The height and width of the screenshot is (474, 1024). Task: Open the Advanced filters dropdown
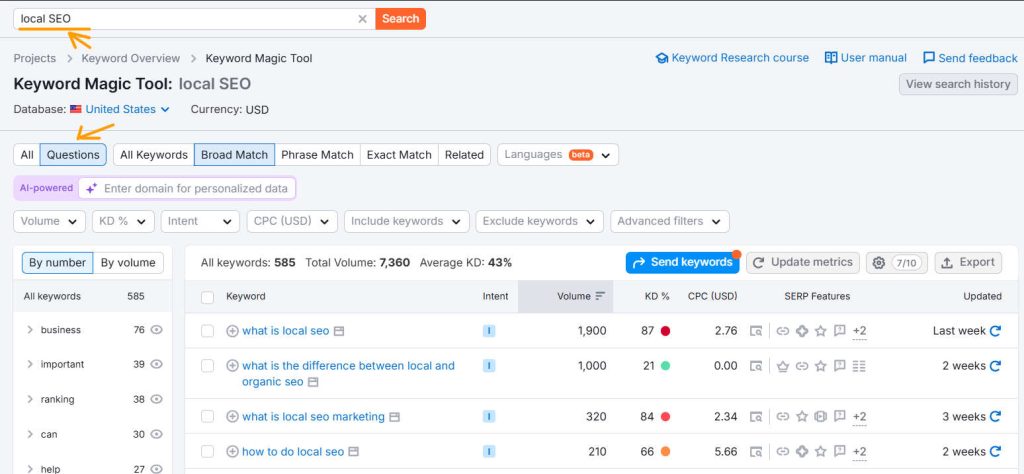click(x=670, y=221)
